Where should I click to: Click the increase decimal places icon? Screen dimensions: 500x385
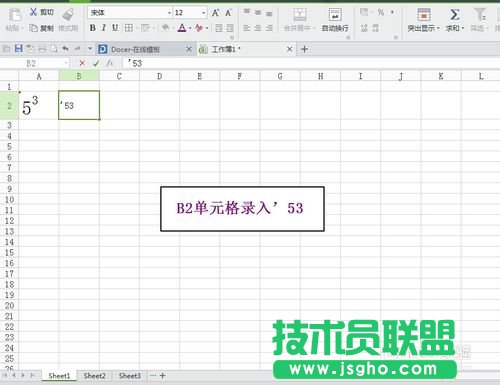tap(364, 28)
